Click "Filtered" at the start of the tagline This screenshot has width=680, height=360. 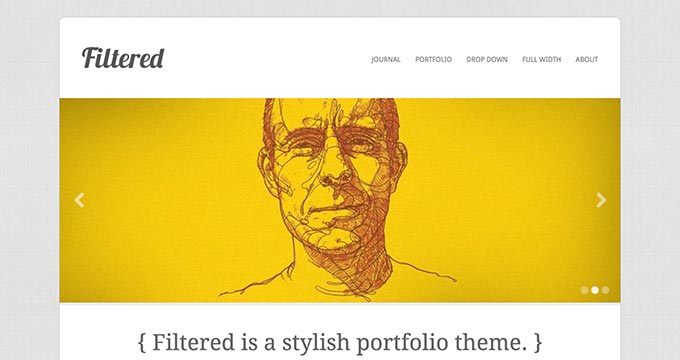click(193, 343)
